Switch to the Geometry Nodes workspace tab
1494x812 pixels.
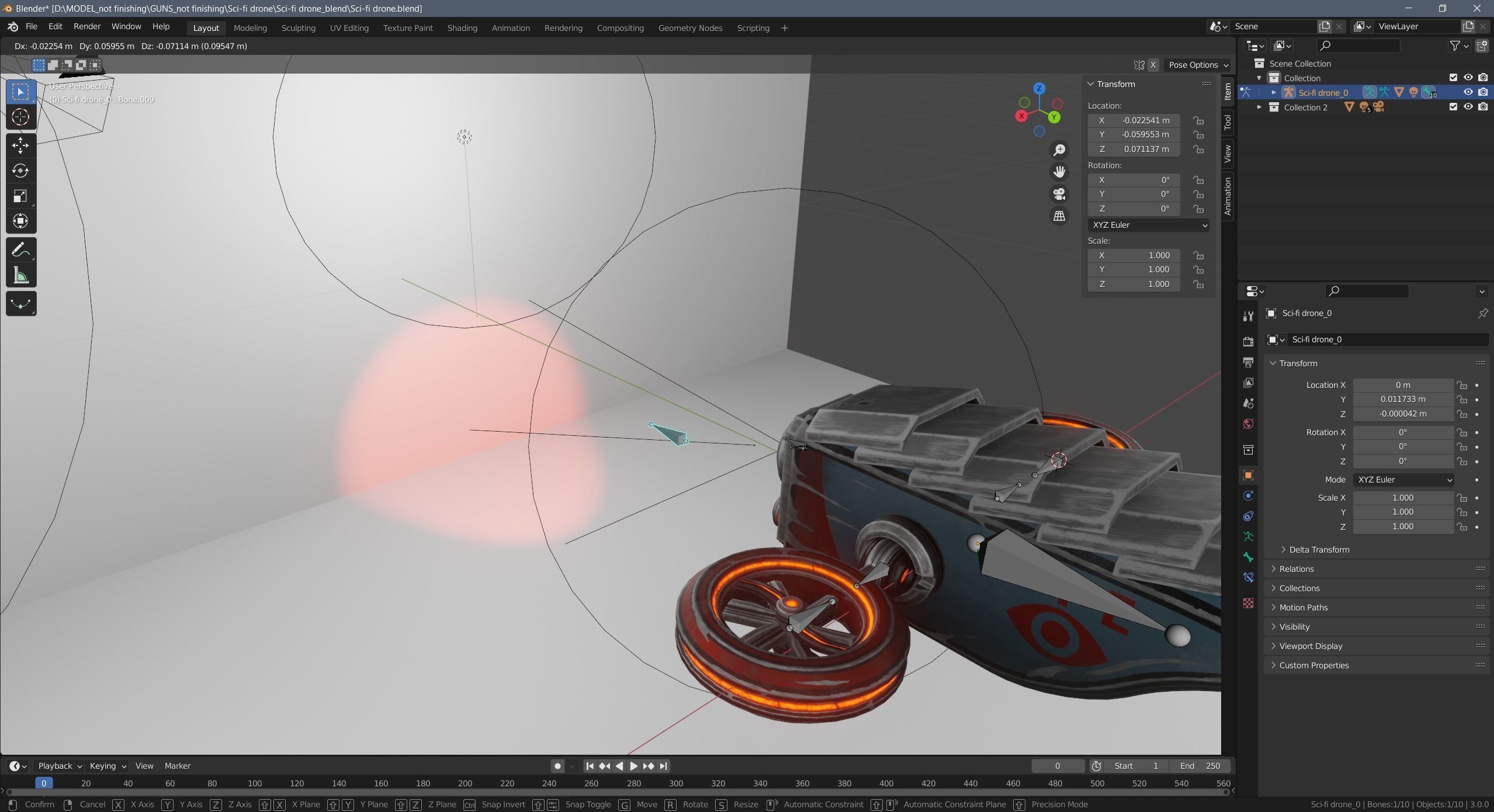[x=690, y=28]
